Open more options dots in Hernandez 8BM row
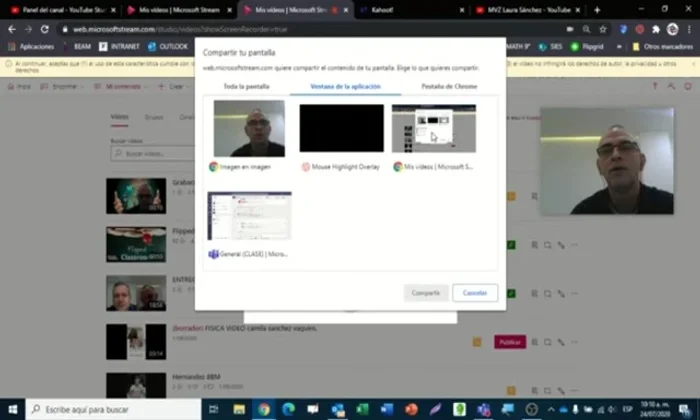 point(574,391)
